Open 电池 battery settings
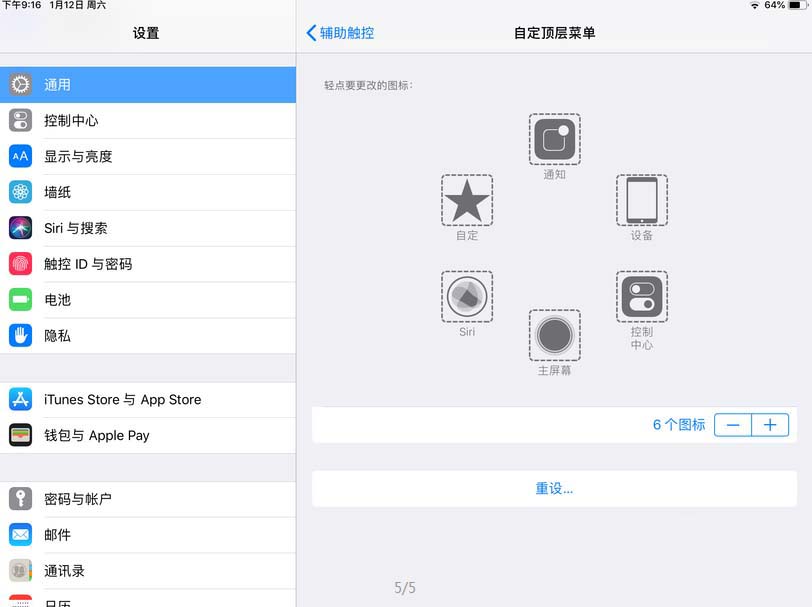The height and width of the screenshot is (607, 812). [148, 300]
